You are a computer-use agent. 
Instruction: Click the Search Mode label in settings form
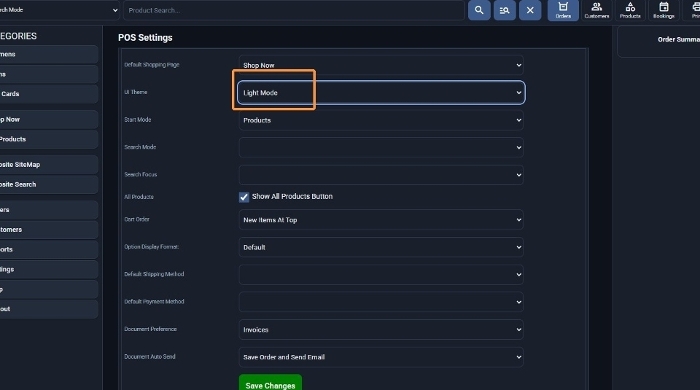[140, 147]
